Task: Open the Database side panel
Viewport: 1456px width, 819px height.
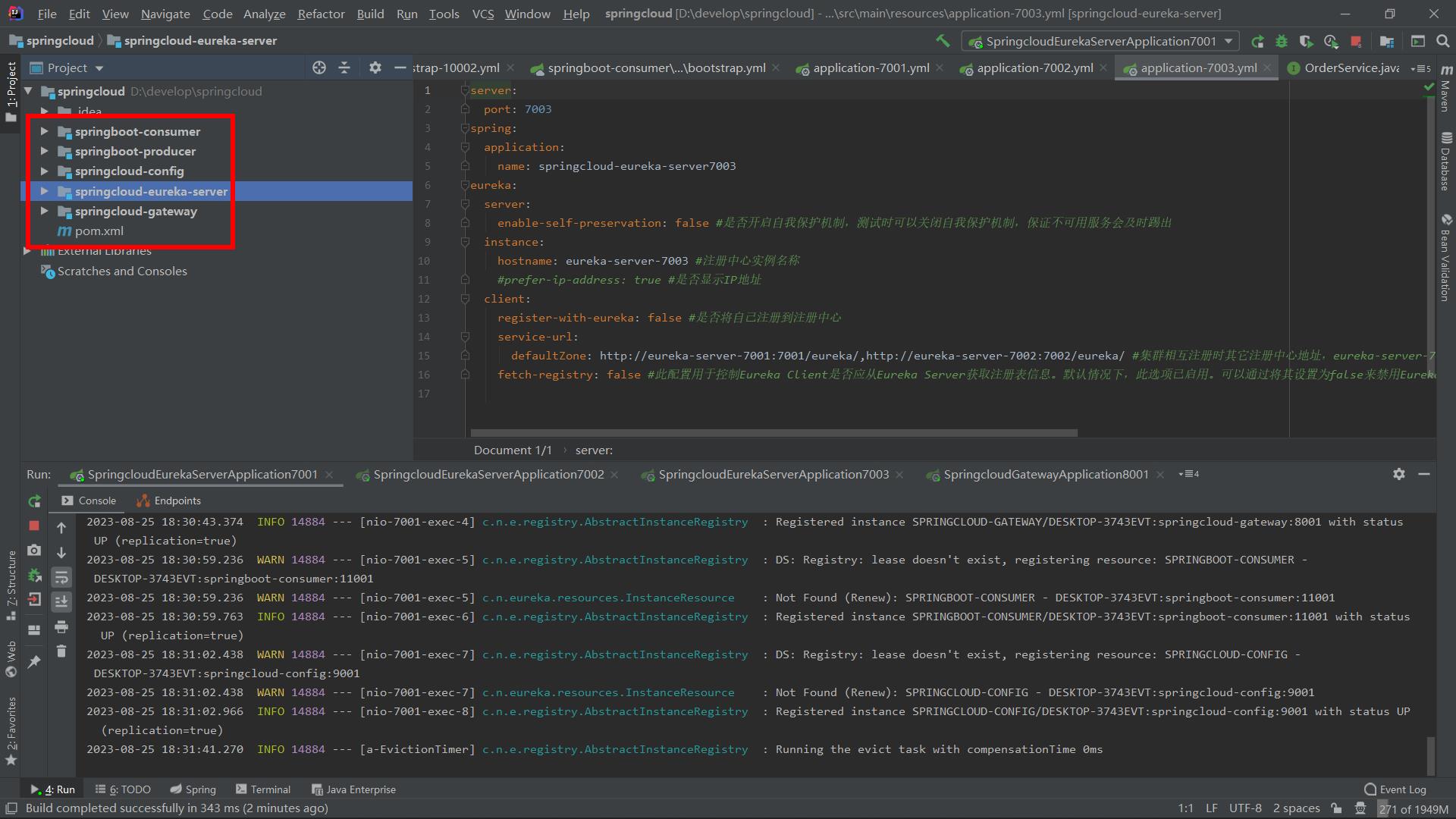Action: (x=1445, y=162)
